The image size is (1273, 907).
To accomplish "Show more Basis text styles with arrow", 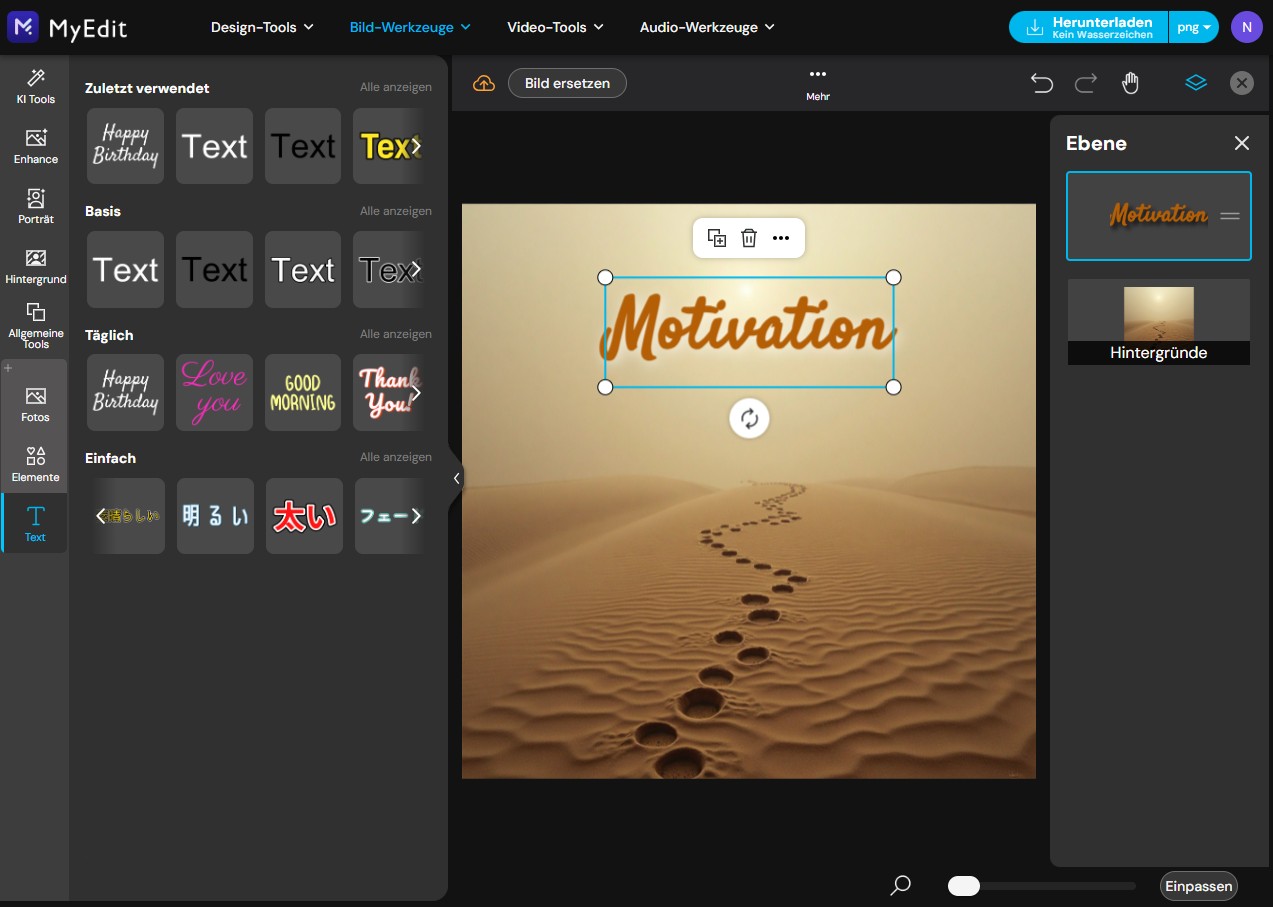I will 417,269.
